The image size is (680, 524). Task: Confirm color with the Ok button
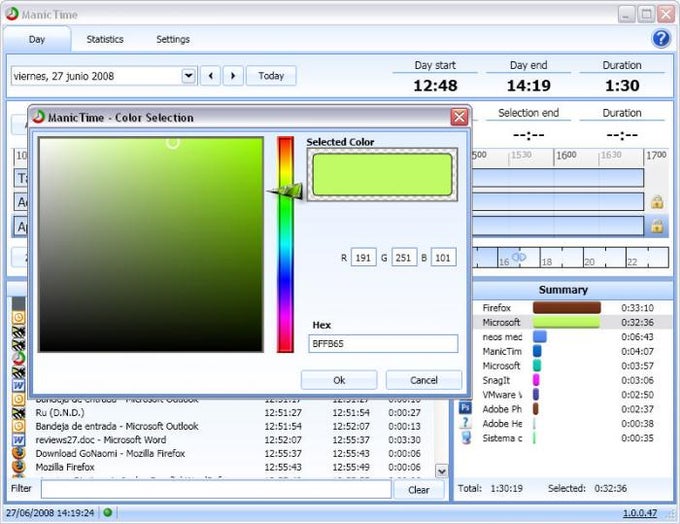339,380
